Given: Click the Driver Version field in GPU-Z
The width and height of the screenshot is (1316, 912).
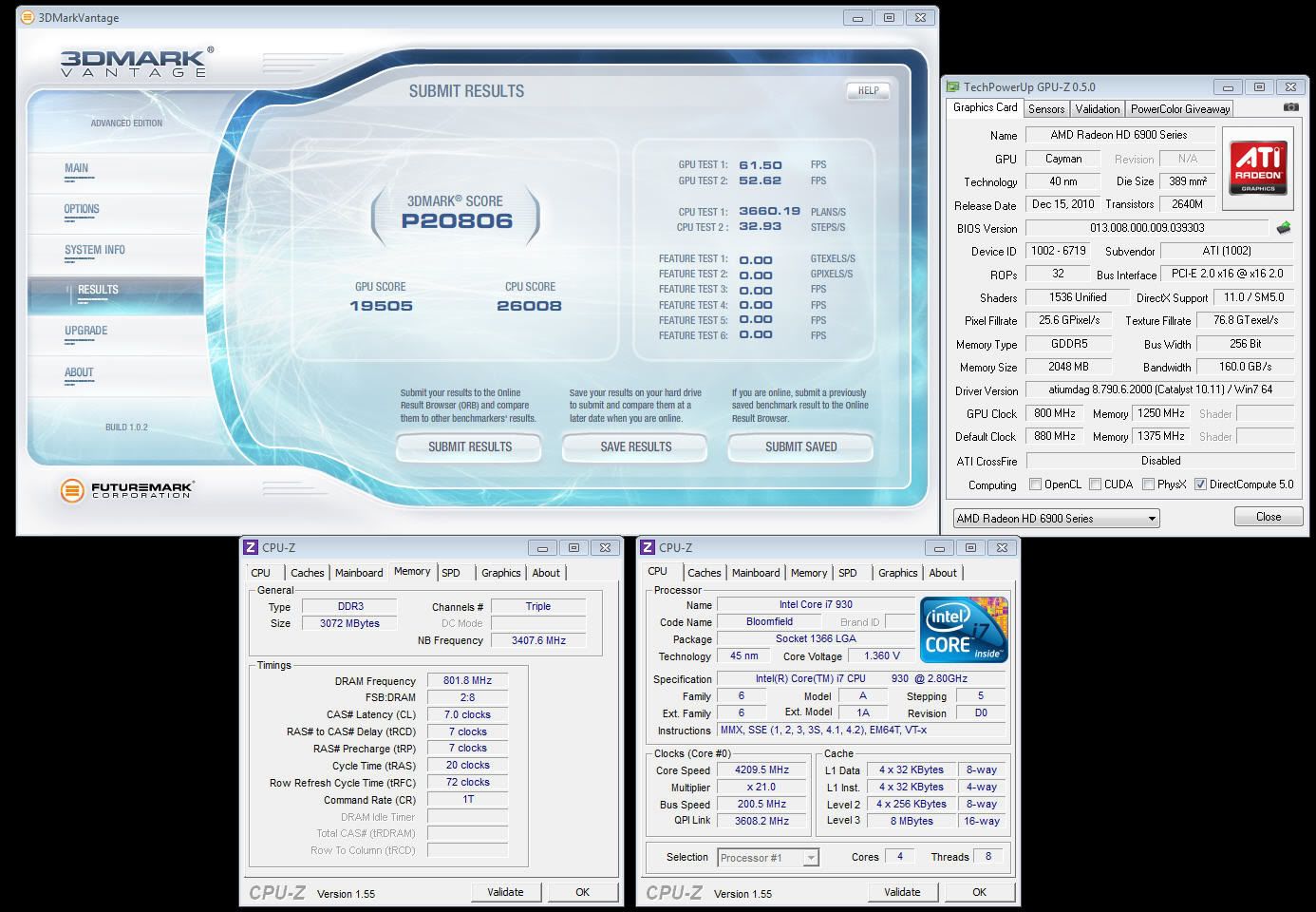Looking at the screenshot, I should pos(1160,389).
